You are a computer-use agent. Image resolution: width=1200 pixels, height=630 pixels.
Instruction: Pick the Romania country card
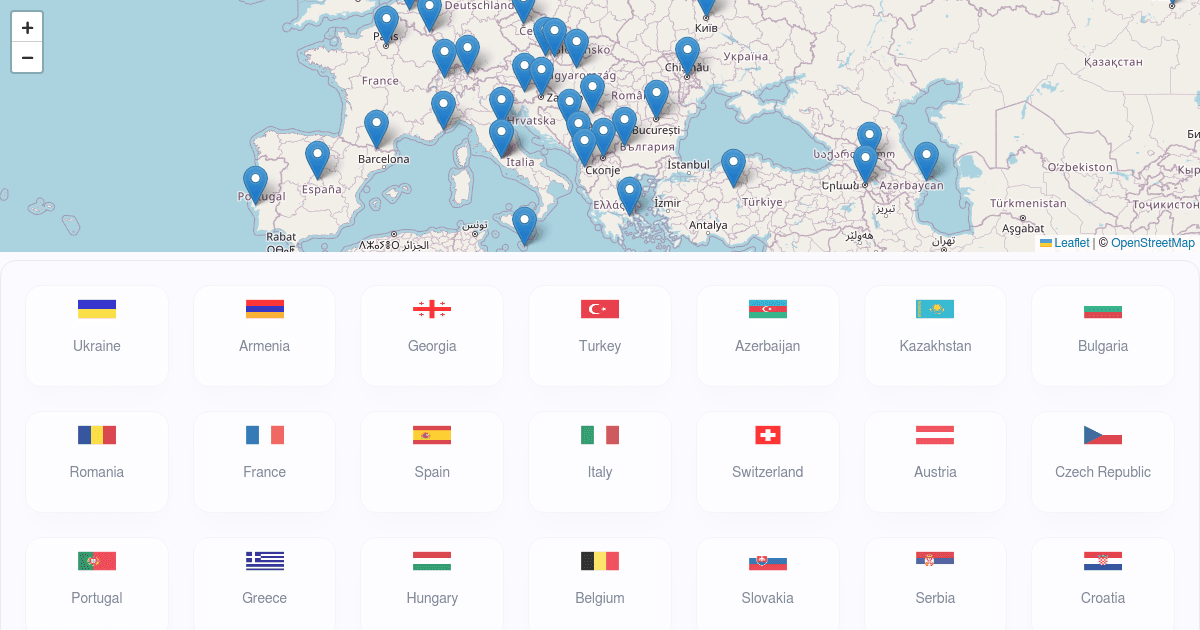[x=97, y=462]
